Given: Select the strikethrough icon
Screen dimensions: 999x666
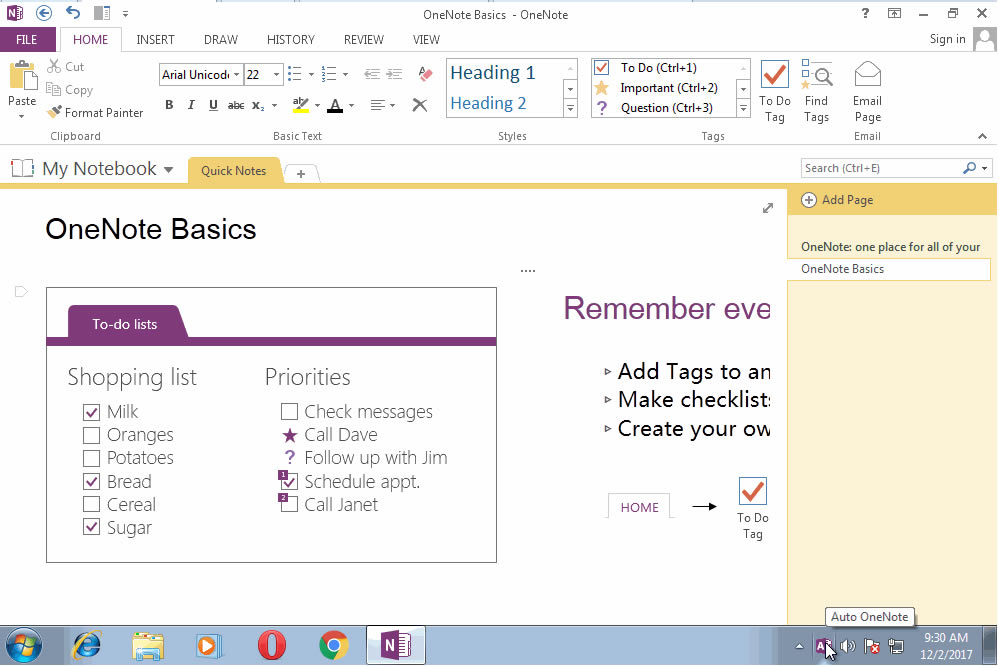Looking at the screenshot, I should (x=237, y=104).
